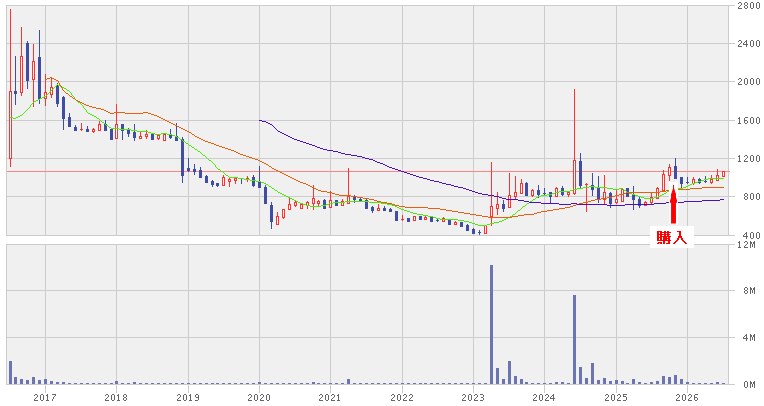Image resolution: width=764 pixels, height=406 pixels.
Task: Click the horizontal red price reference line
Action: pos(368,172)
